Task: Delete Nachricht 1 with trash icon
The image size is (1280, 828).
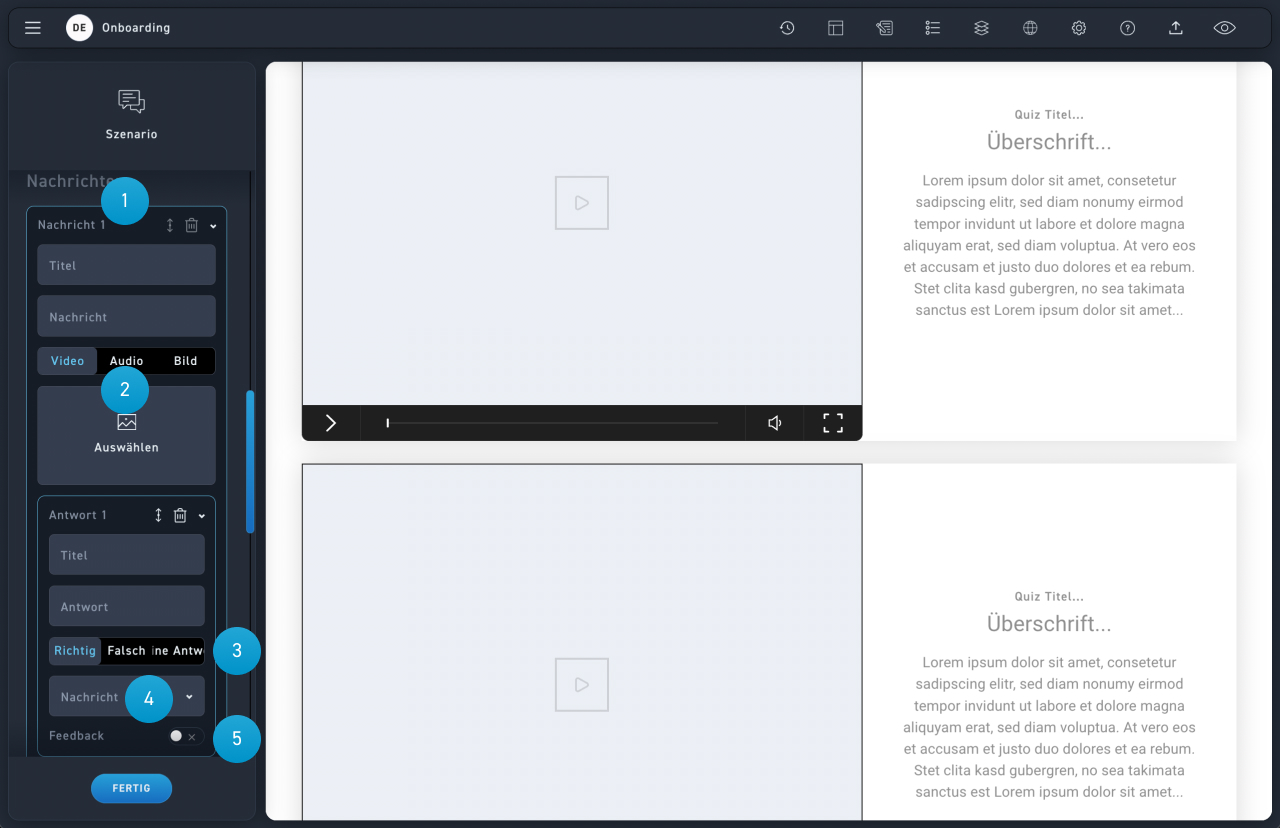Action: coord(192,225)
